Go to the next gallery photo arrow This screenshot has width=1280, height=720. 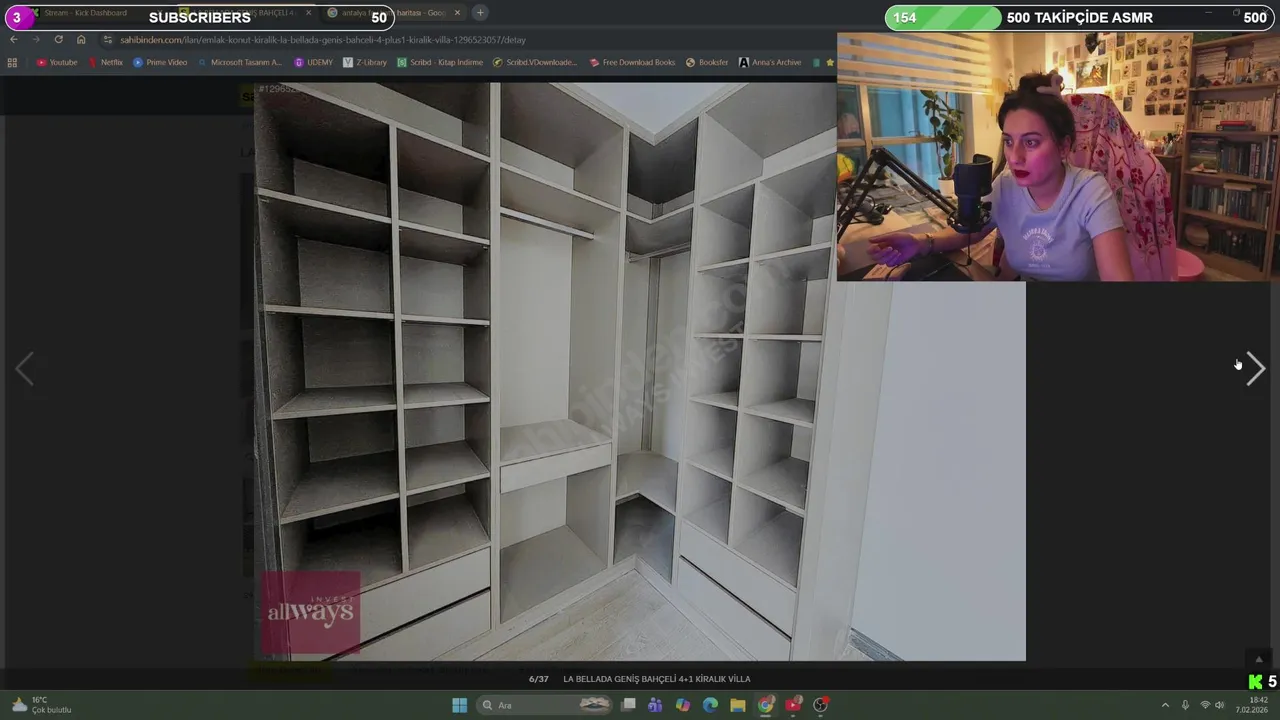[1256, 369]
